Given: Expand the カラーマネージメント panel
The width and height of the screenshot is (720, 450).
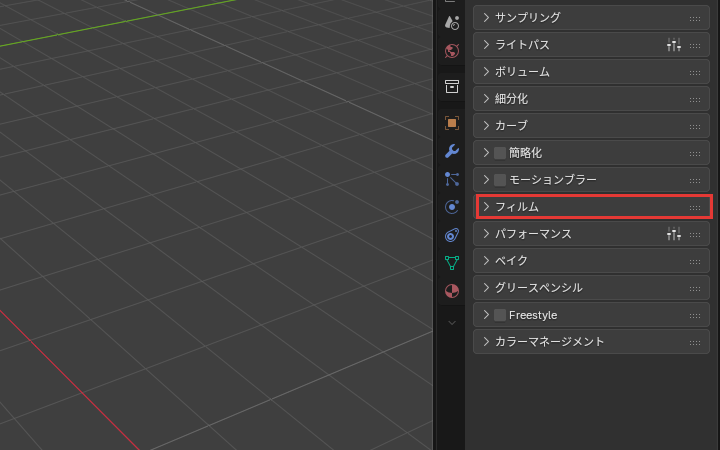Looking at the screenshot, I should [591, 342].
